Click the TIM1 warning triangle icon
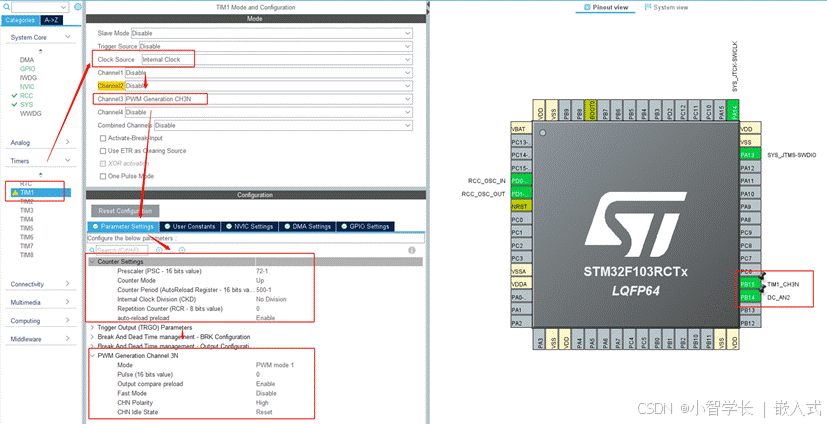Viewport: 827px width, 424px height. [15, 192]
